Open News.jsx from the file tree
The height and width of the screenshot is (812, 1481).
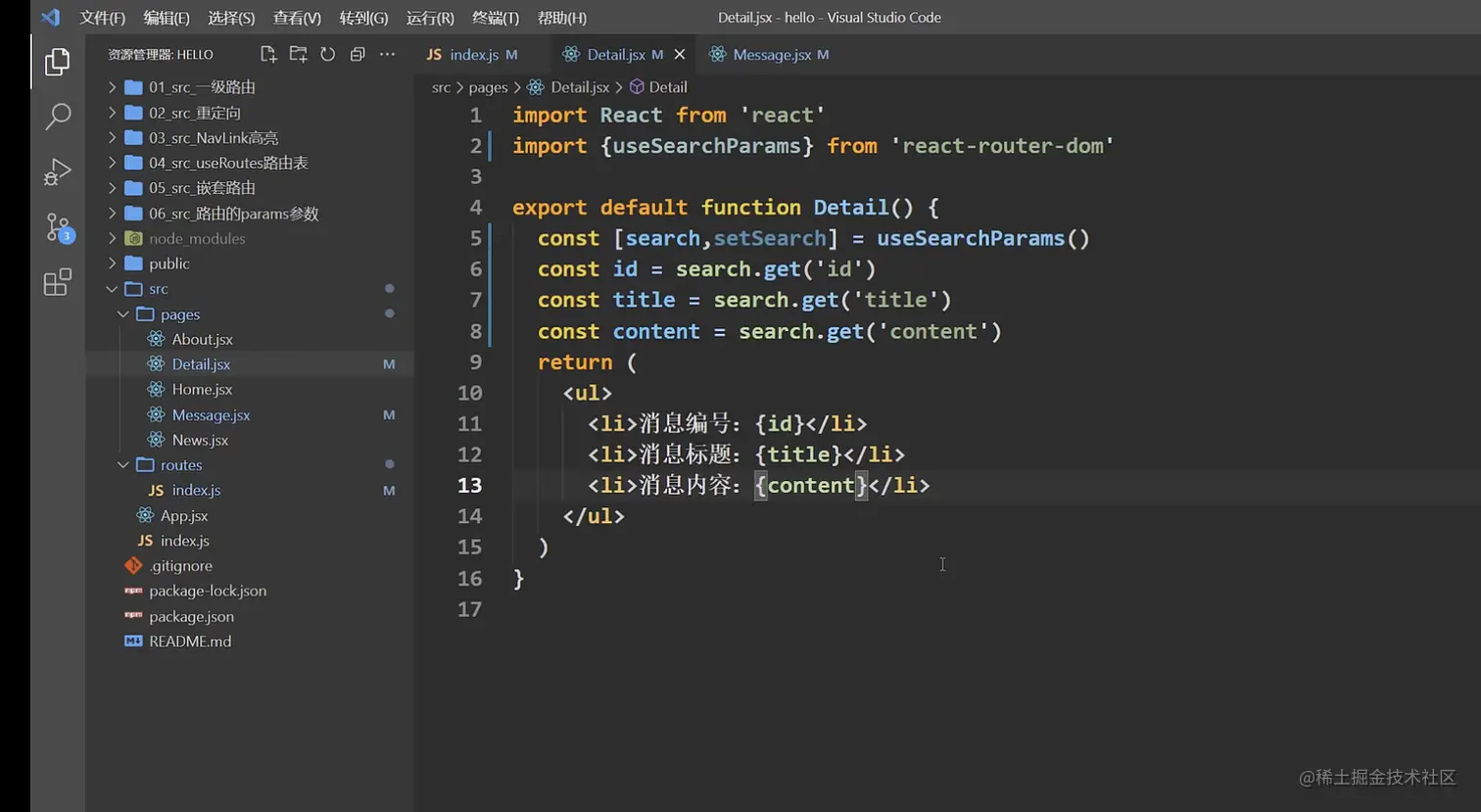250,441
